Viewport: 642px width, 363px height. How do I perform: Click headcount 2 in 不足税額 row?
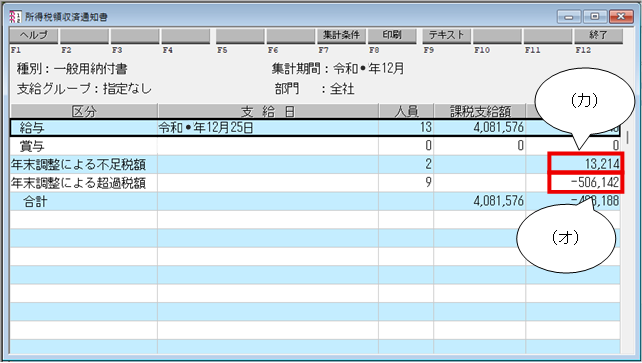click(428, 165)
